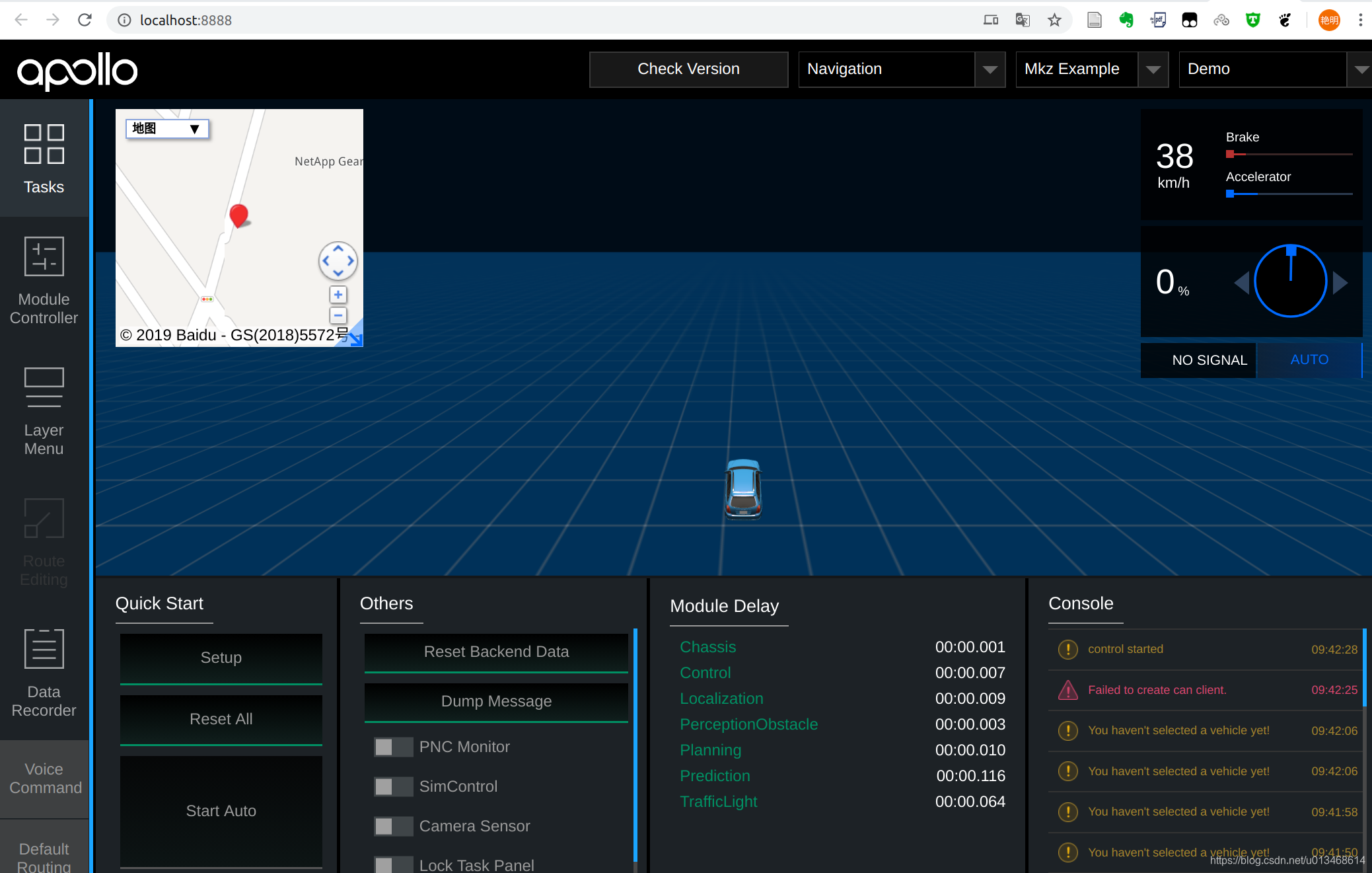The image size is (1372, 873).
Task: Select the Check Version menu item
Action: (x=688, y=69)
